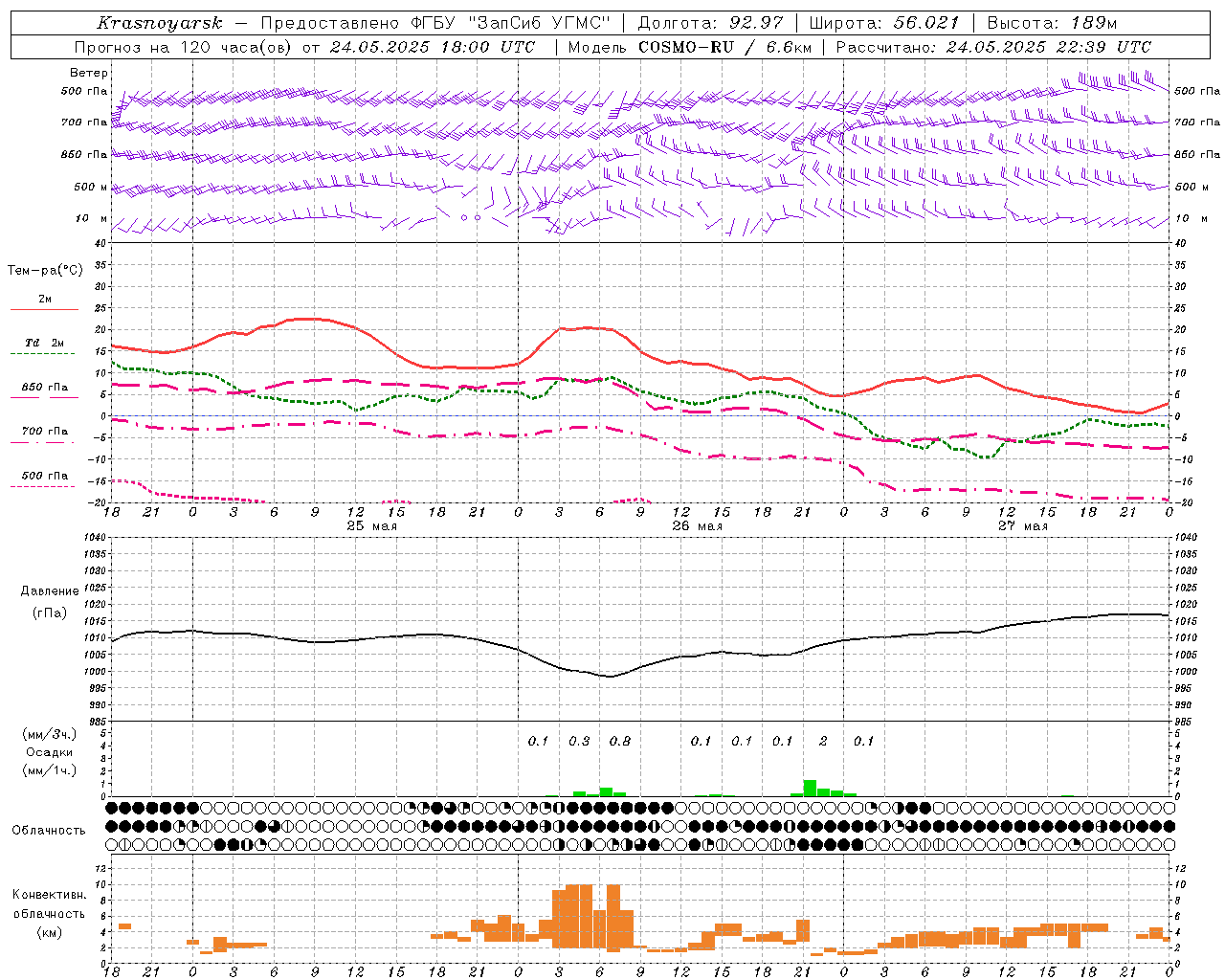The height and width of the screenshot is (980, 1225).
Task: Click the green dashed sample under Td 2м
Action: point(43,354)
